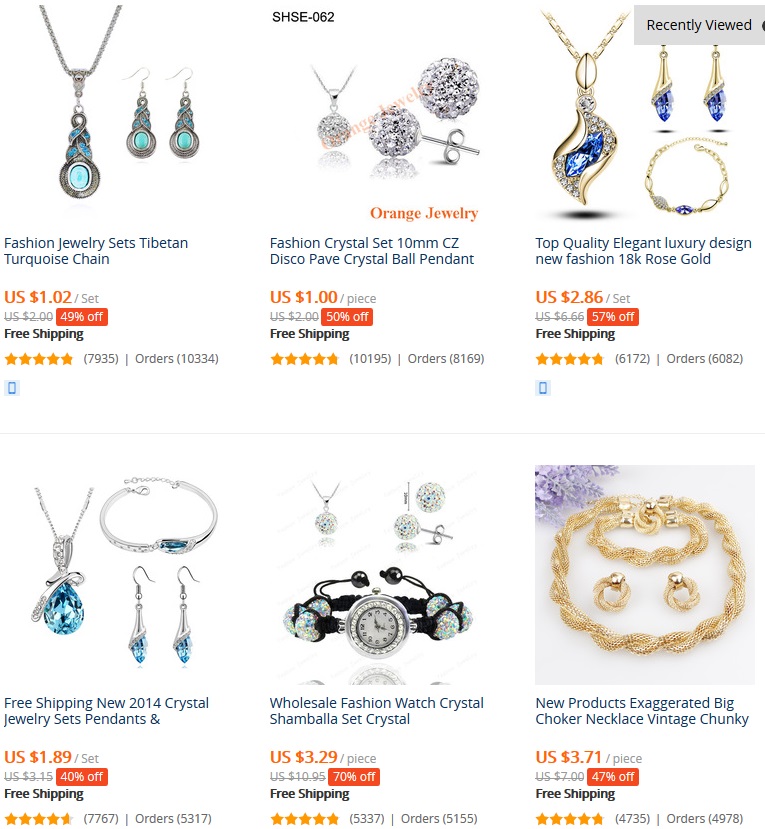Click star rating of 18k Rose Gold set

point(569,360)
